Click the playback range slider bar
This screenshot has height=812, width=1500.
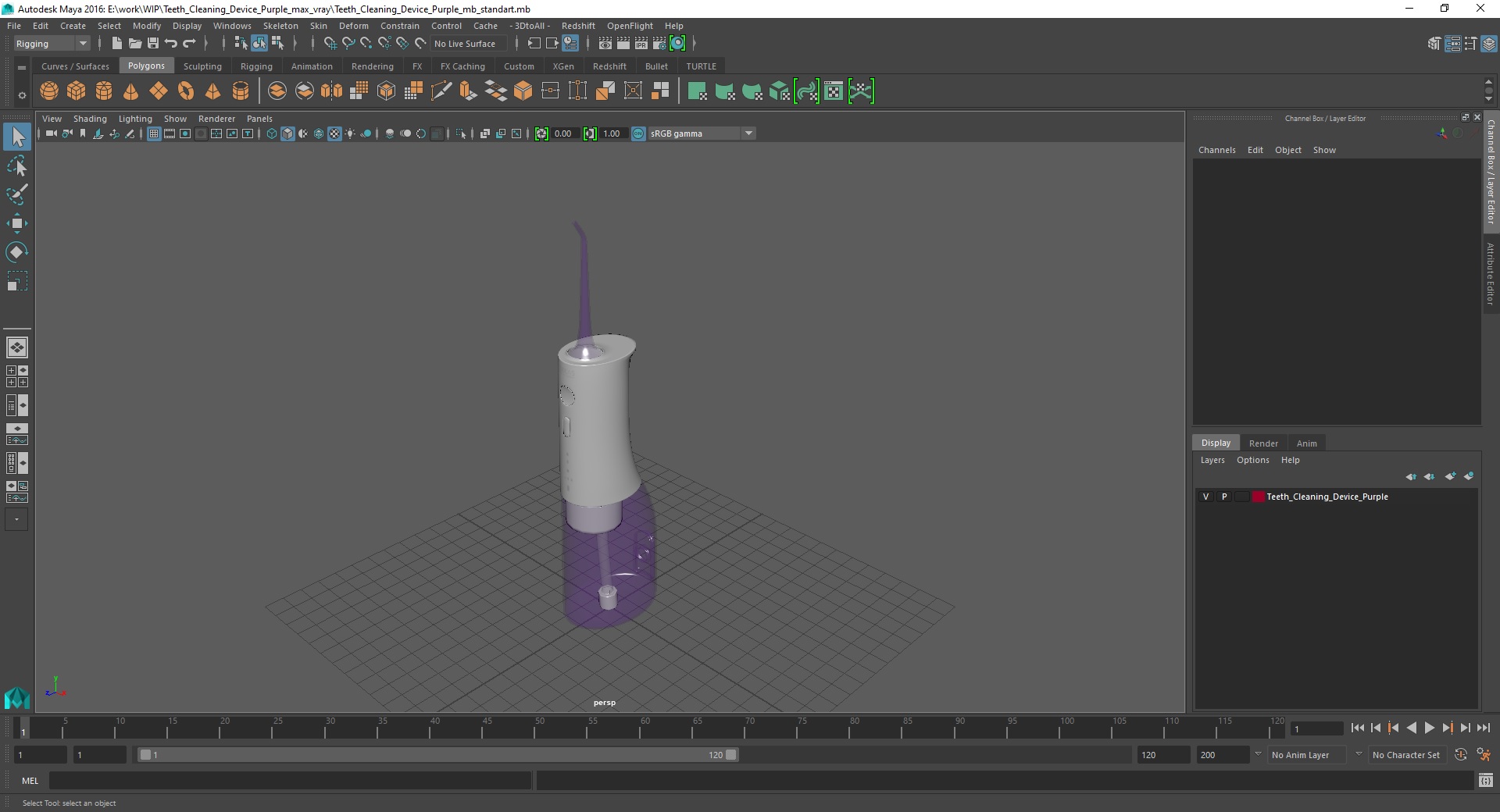437,755
